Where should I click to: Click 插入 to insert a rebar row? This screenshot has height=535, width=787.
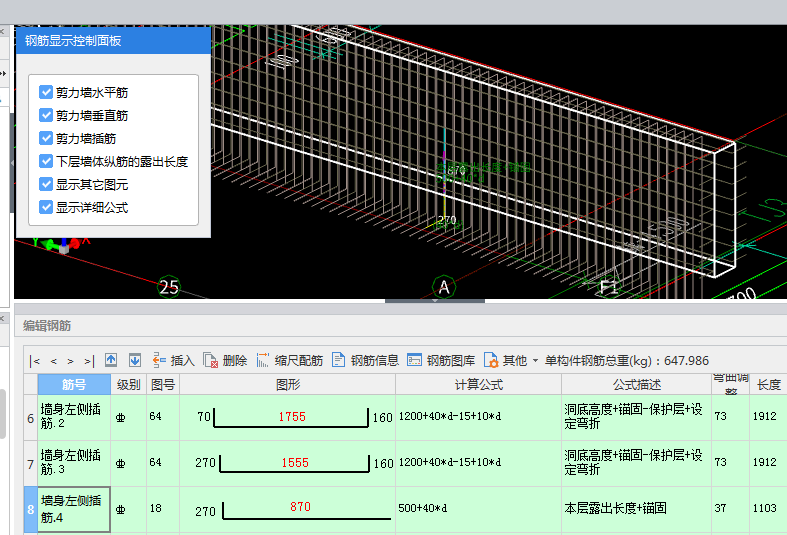coord(174,360)
